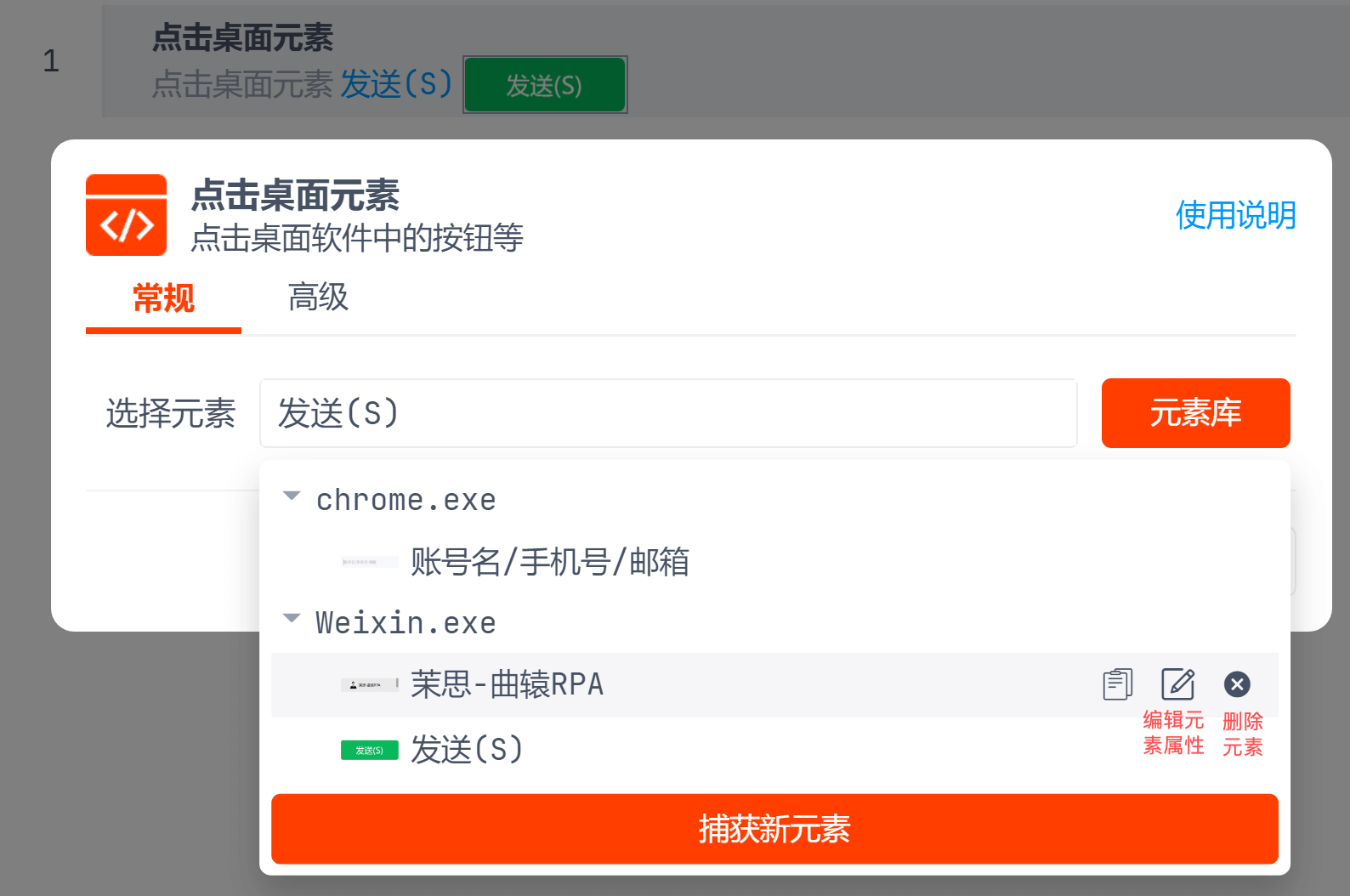1350x896 pixels.
Task: Collapse the Weixin.exe group arrow
Action: point(292,619)
